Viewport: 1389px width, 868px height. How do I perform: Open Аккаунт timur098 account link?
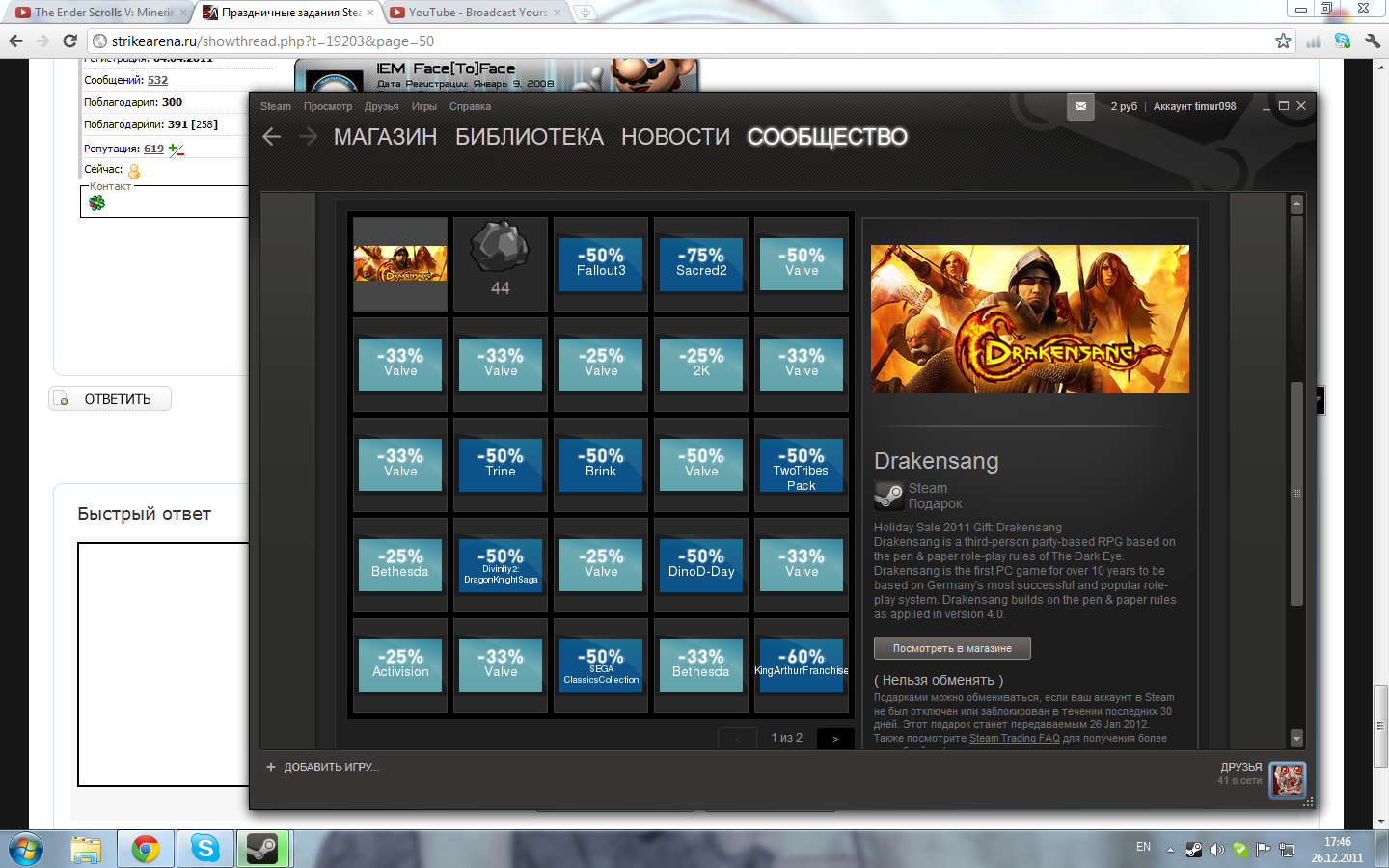click(x=1194, y=106)
